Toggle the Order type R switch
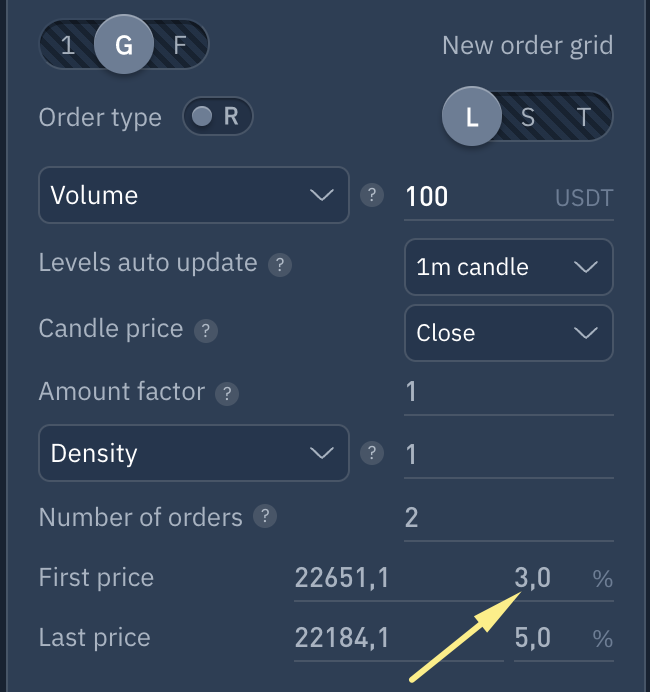This screenshot has width=650, height=692. click(217, 117)
